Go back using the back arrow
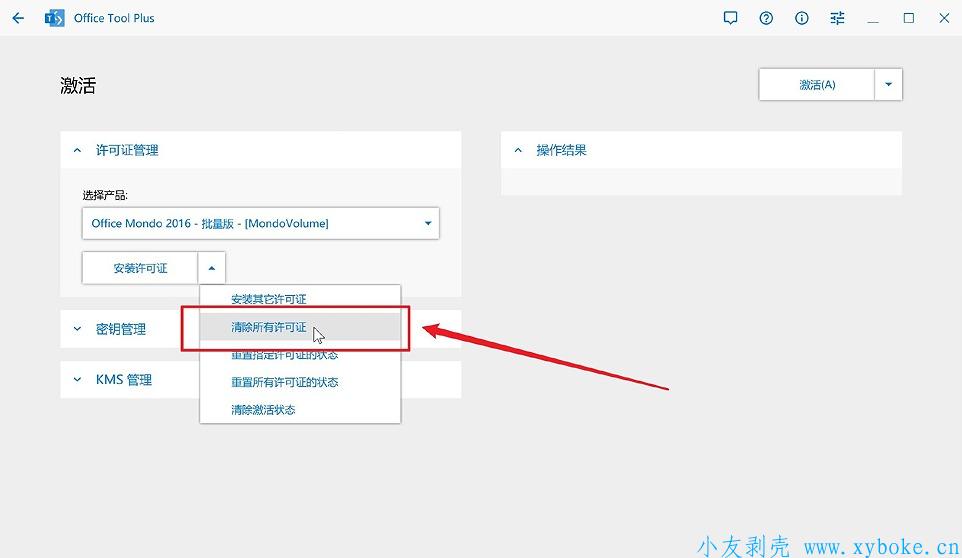962x558 pixels. (18, 18)
